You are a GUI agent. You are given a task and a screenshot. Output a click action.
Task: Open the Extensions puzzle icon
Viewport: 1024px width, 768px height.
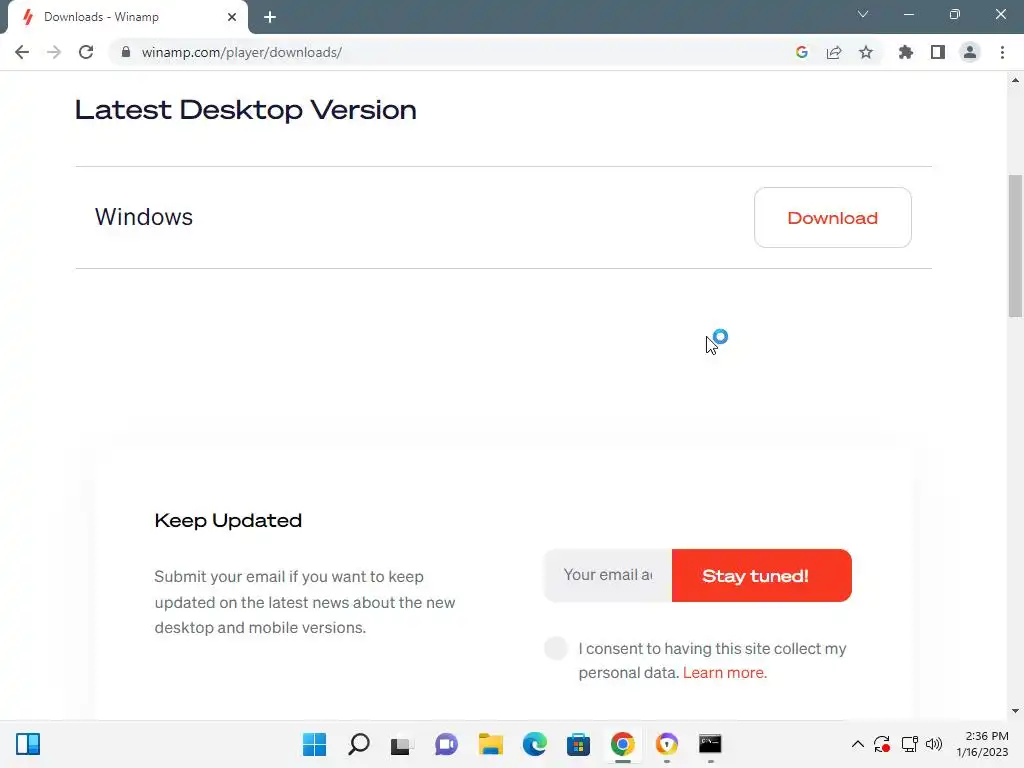pyautogui.click(x=906, y=52)
